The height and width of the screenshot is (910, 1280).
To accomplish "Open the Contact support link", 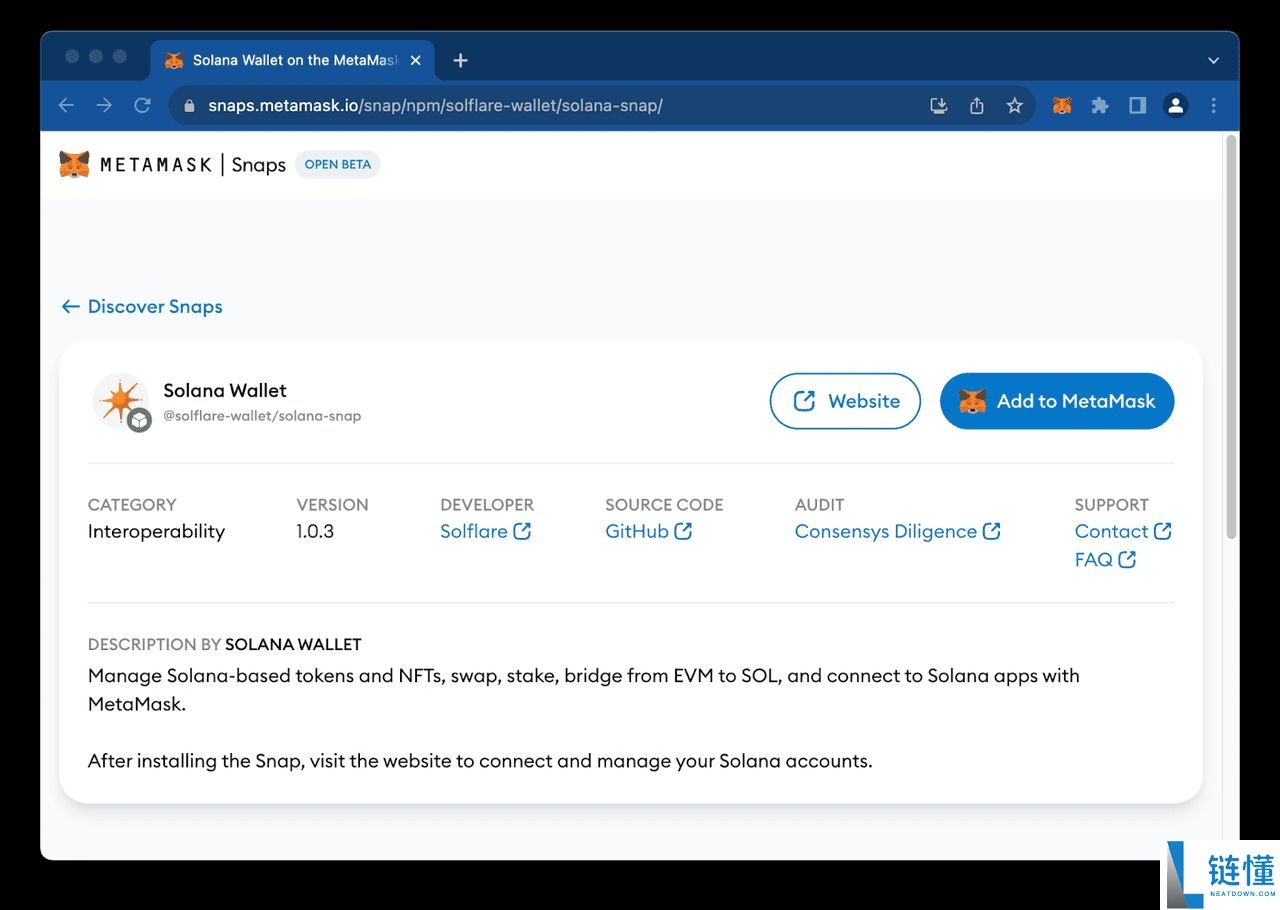I will [x=1123, y=531].
